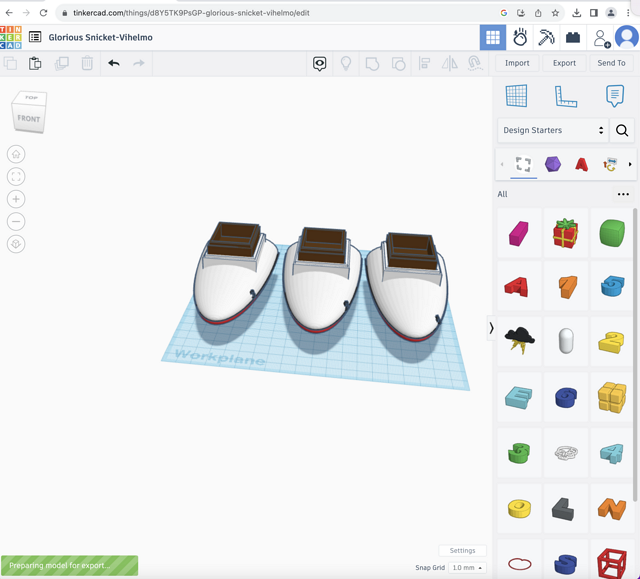This screenshot has height=579, width=640.
Task: Click the Home view button
Action: pos(16,154)
